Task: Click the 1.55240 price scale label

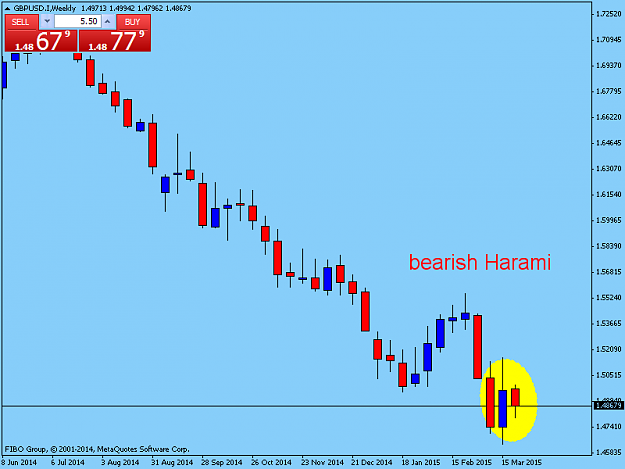Action: click(x=608, y=298)
